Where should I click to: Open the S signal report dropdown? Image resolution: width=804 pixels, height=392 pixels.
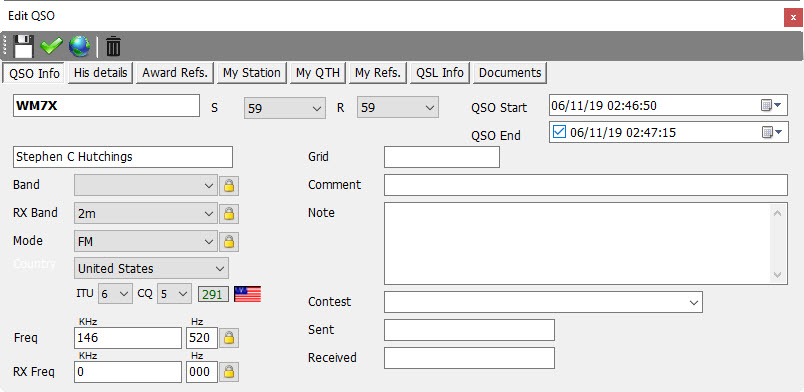[x=316, y=108]
